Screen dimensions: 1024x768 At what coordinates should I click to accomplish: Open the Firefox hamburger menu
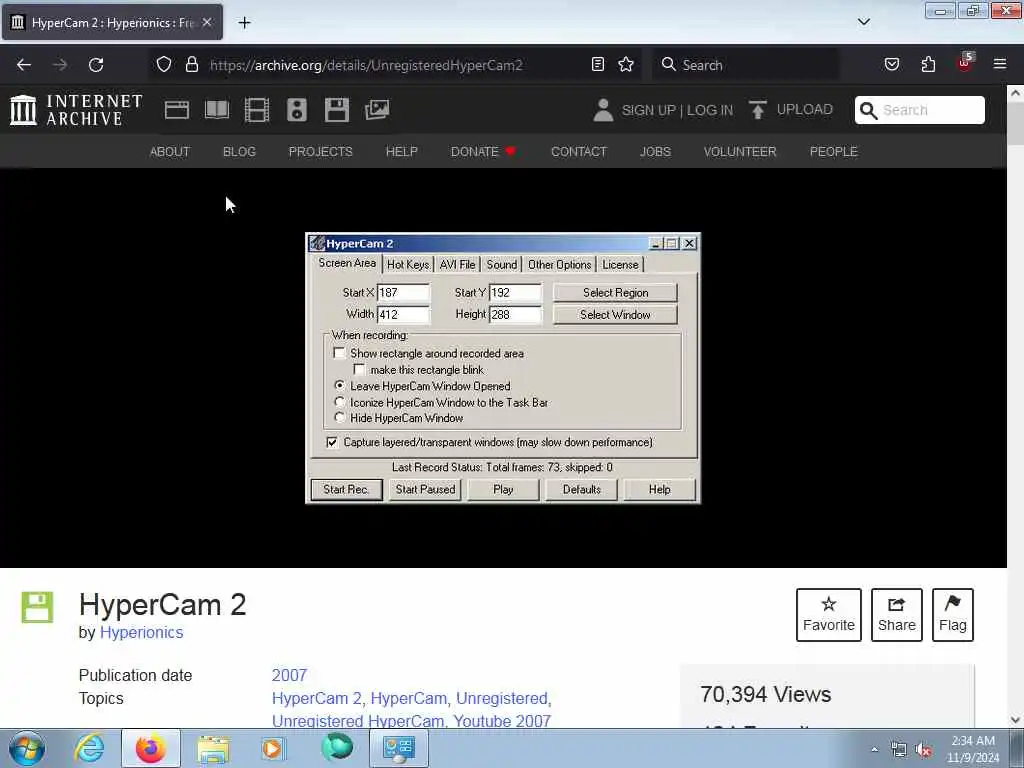pyautogui.click(x=1000, y=64)
